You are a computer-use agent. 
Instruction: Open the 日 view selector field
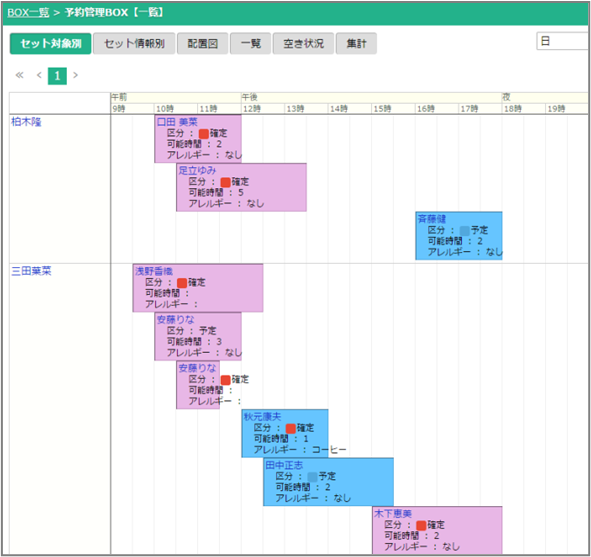pos(563,41)
